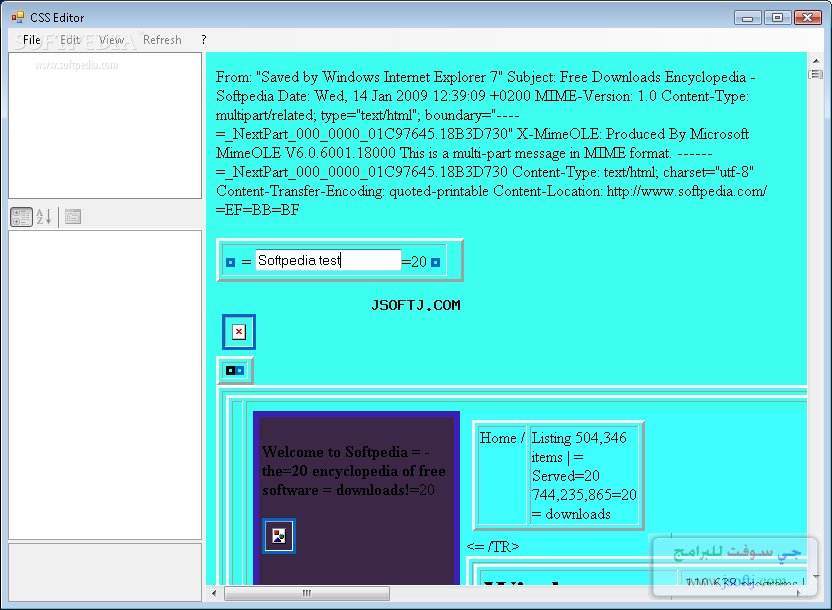Sort properties with the Alphabetical icon
Screen dimensions: 832x610
(44, 216)
